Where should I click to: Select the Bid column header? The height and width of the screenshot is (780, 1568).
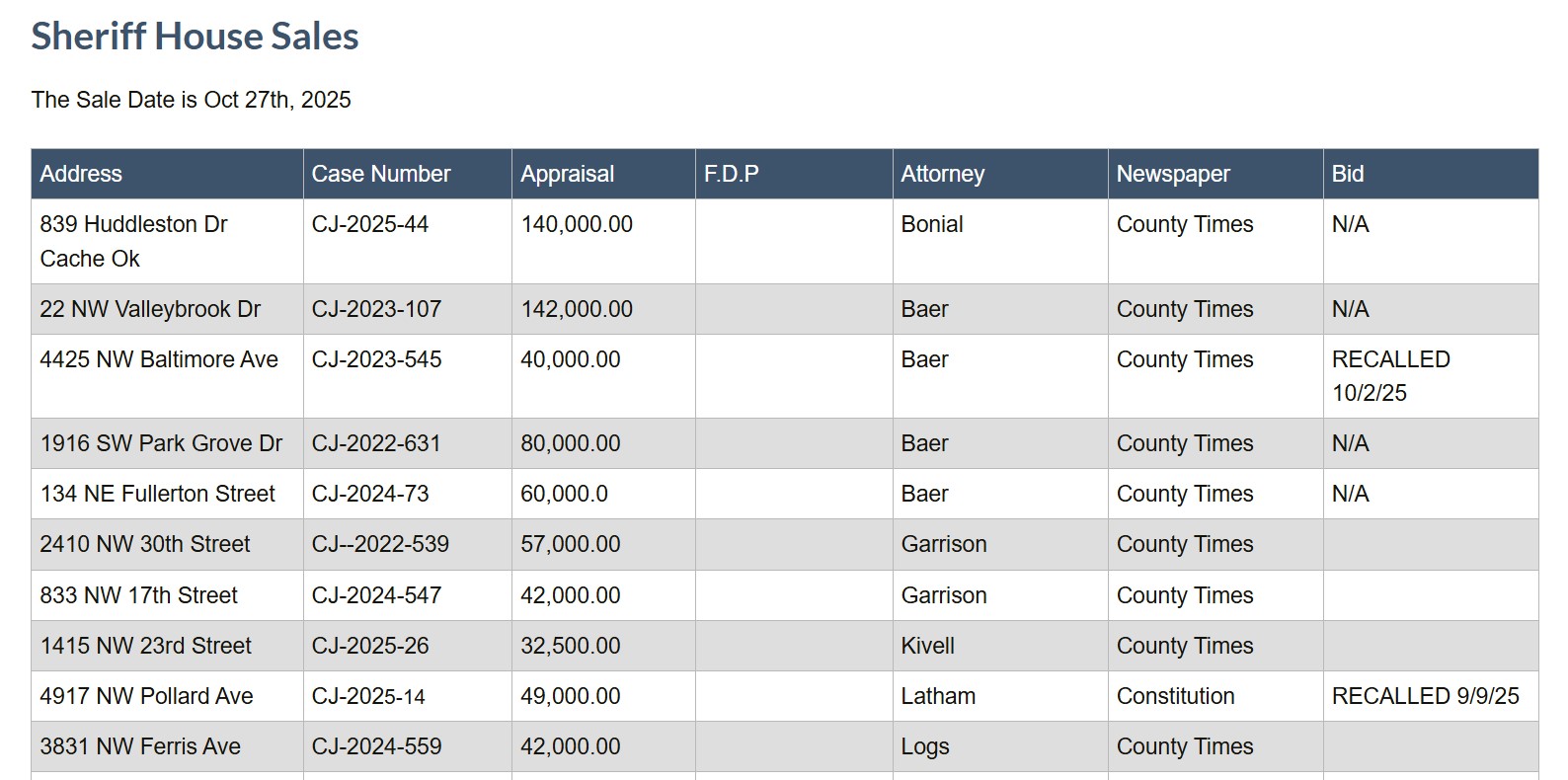(x=1431, y=174)
